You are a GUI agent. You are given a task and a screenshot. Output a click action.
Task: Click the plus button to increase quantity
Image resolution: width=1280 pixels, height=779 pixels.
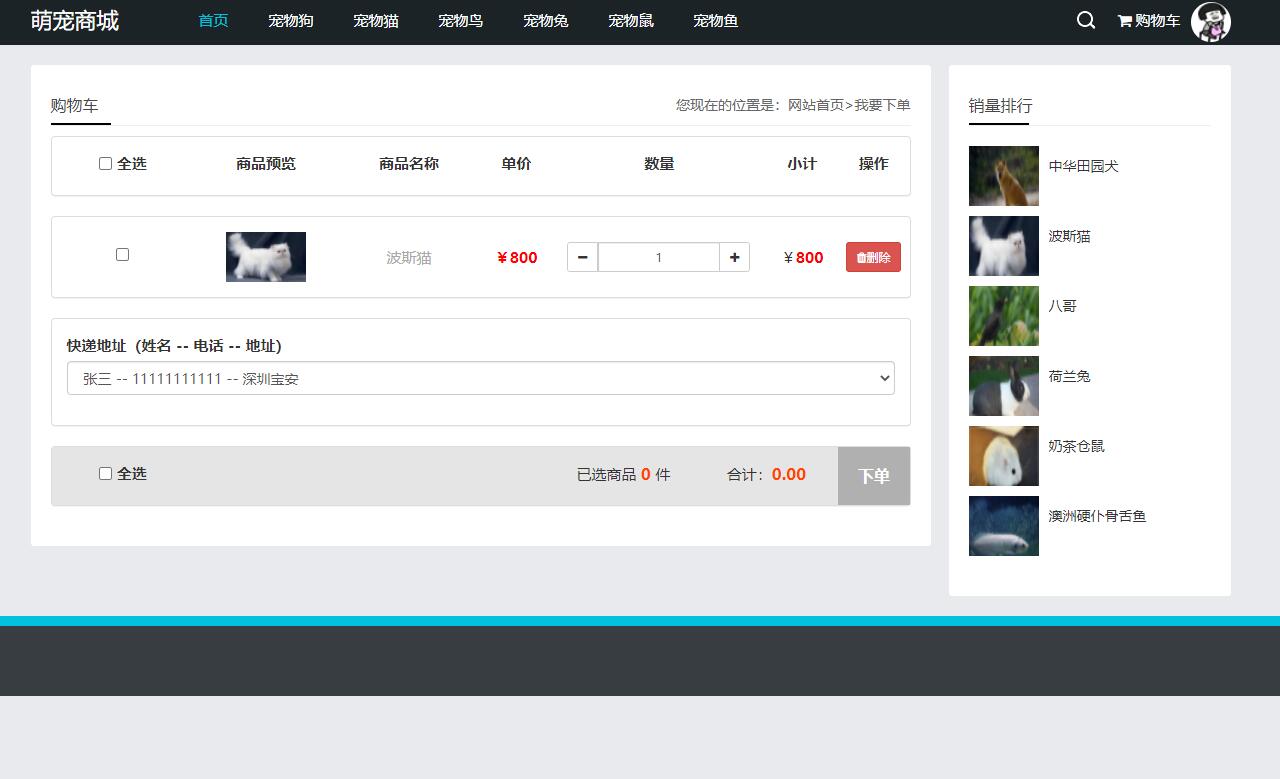point(734,257)
